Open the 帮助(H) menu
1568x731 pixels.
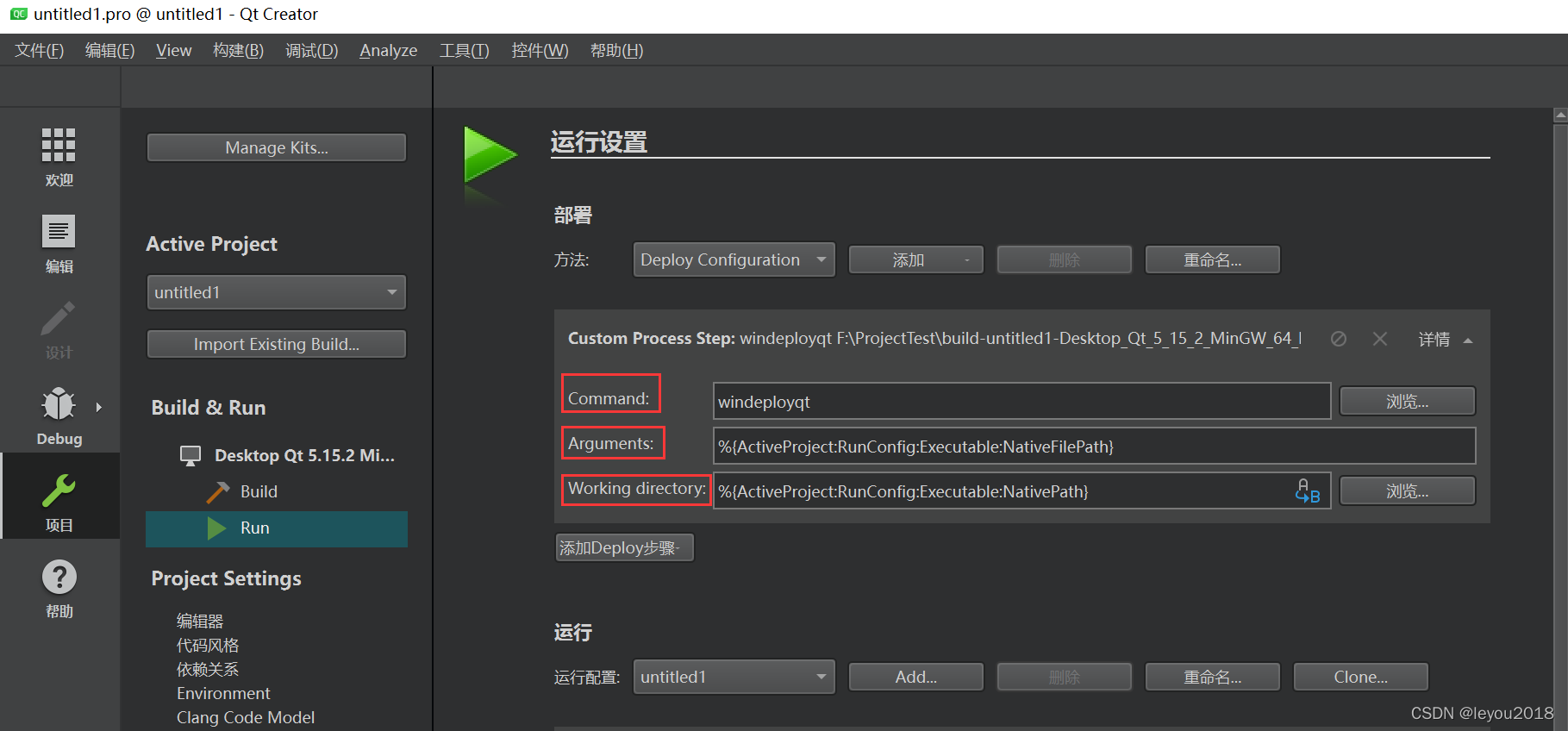(x=616, y=50)
